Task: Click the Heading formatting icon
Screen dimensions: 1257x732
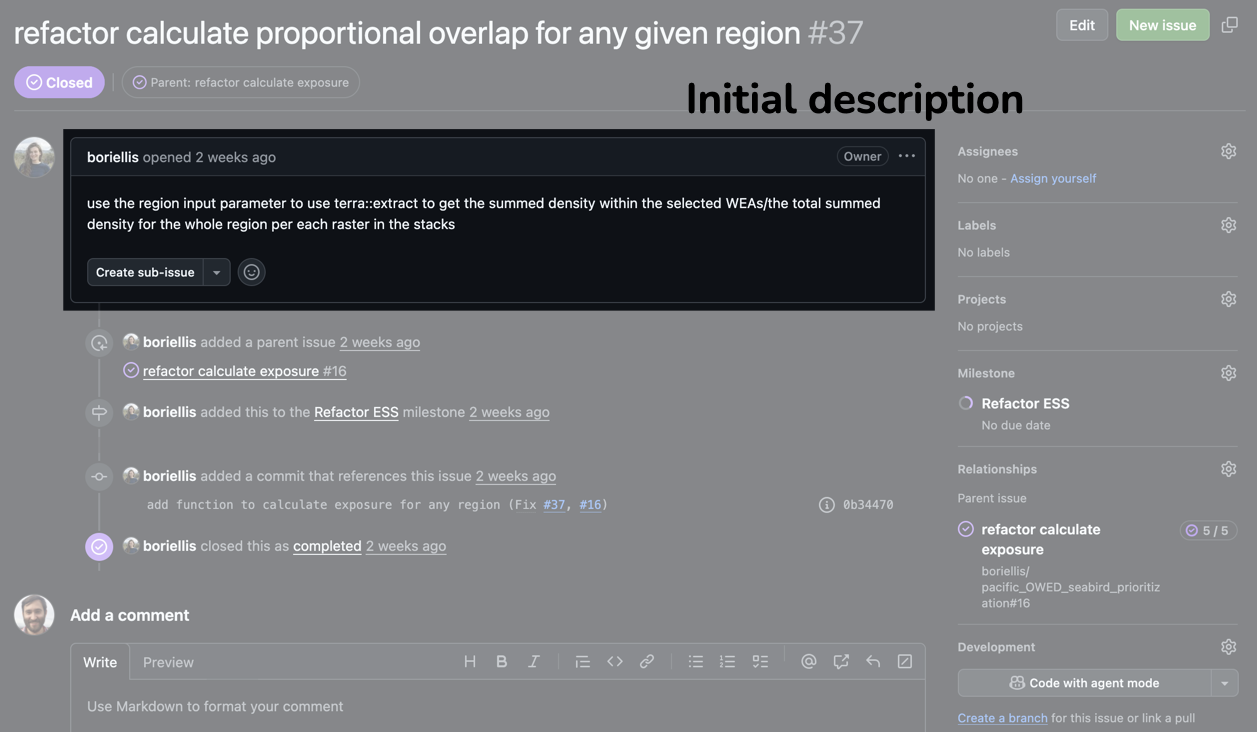Action: click(x=469, y=662)
